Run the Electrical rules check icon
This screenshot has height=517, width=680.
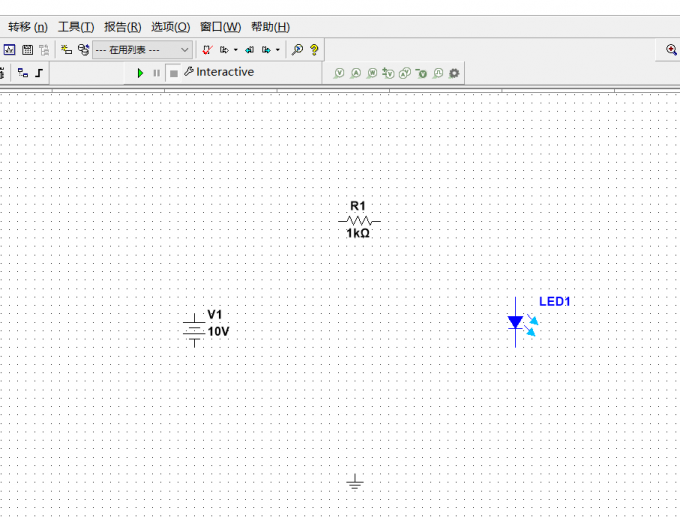coord(208,50)
